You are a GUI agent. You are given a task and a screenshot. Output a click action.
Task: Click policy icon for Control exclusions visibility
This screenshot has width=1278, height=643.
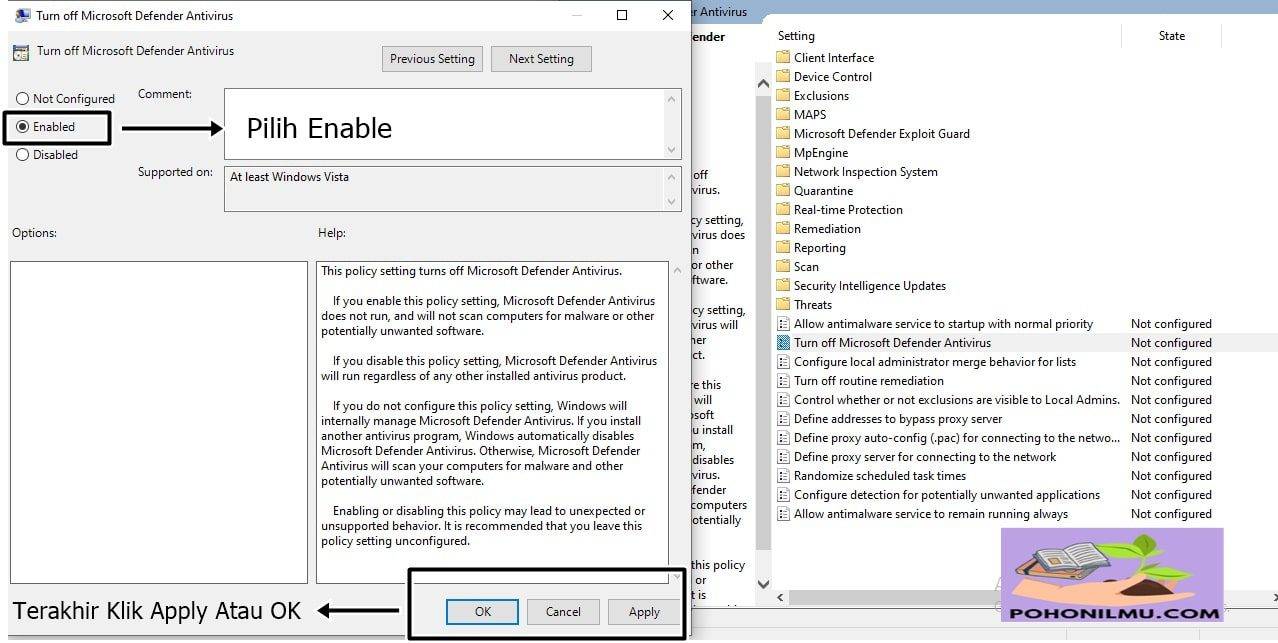pyautogui.click(x=784, y=400)
